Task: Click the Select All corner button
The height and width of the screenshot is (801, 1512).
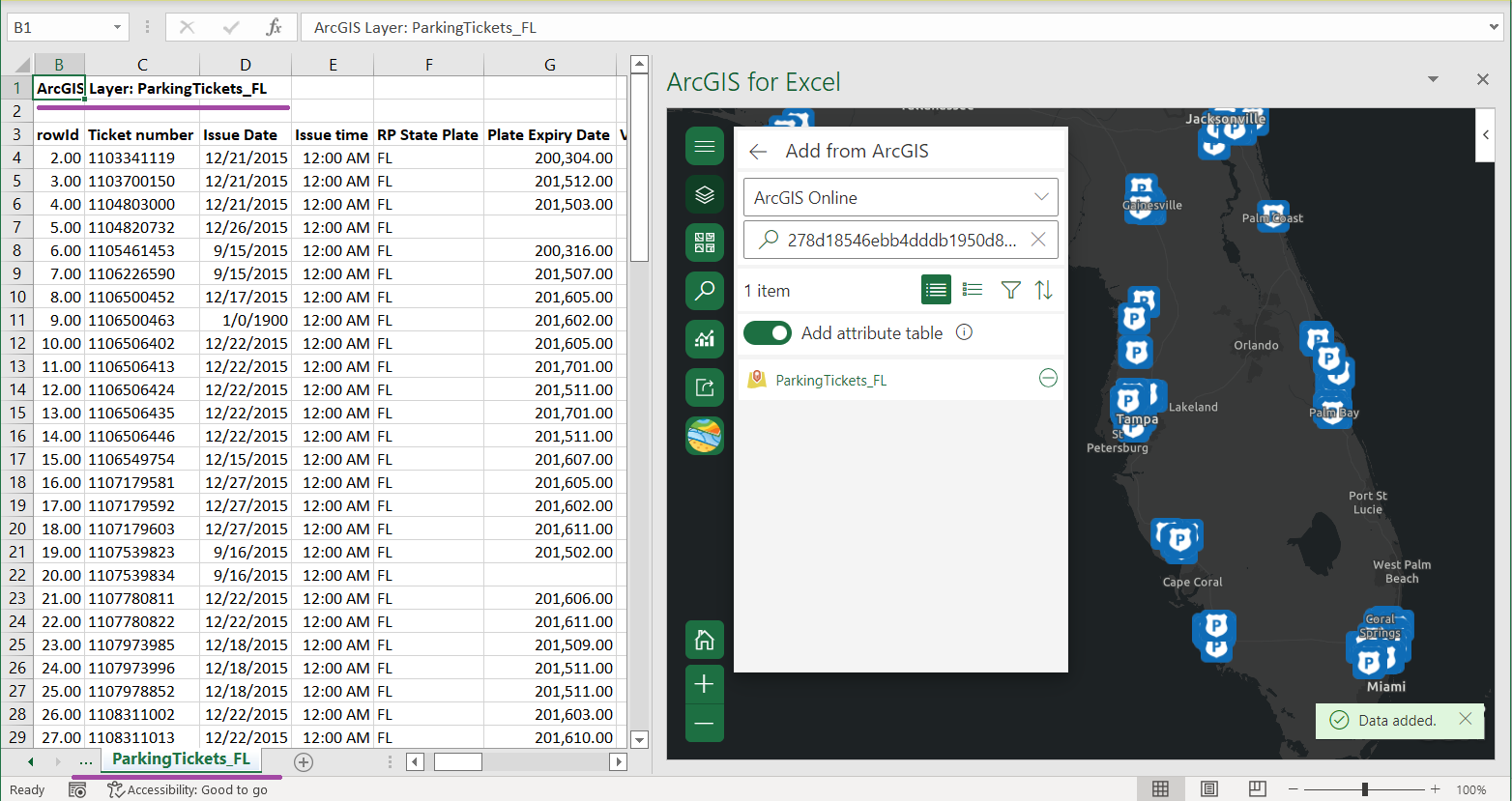Action: (x=16, y=65)
